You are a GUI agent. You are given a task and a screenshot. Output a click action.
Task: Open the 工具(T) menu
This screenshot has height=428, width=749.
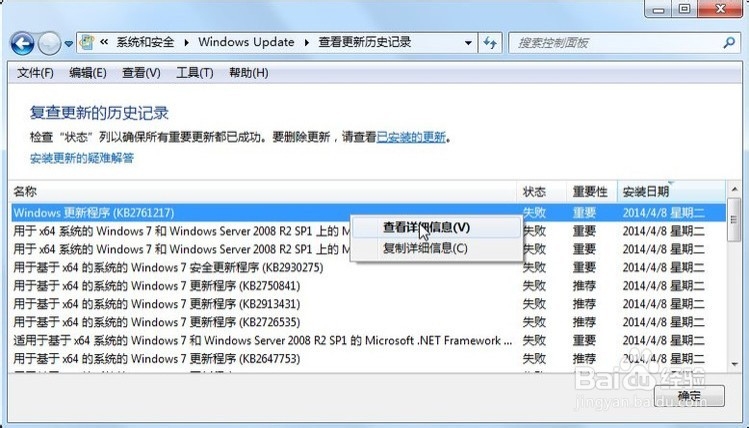pyautogui.click(x=194, y=73)
